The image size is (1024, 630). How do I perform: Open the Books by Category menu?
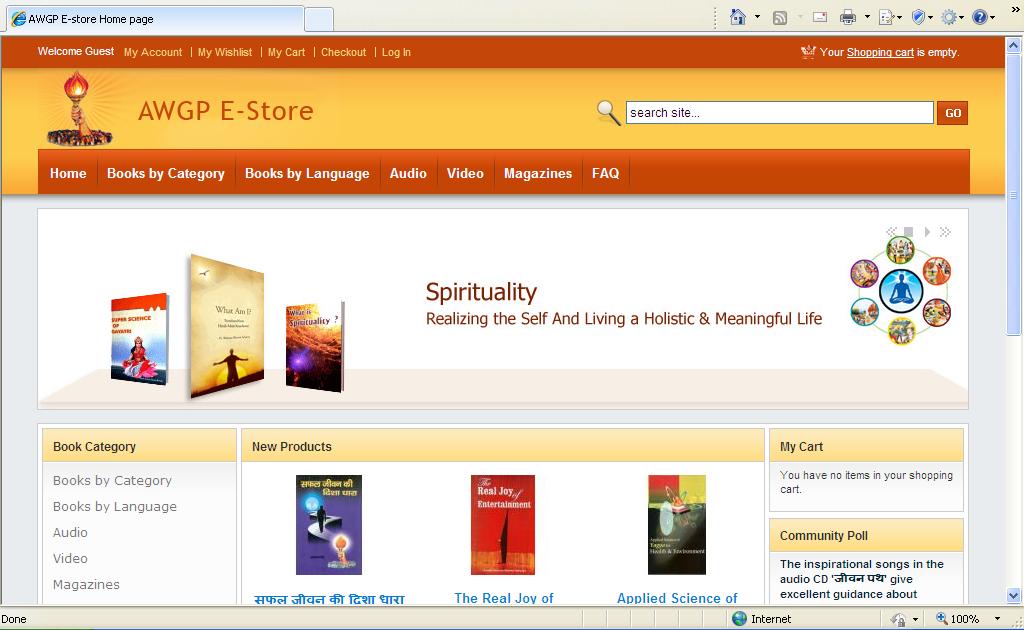pyautogui.click(x=165, y=173)
